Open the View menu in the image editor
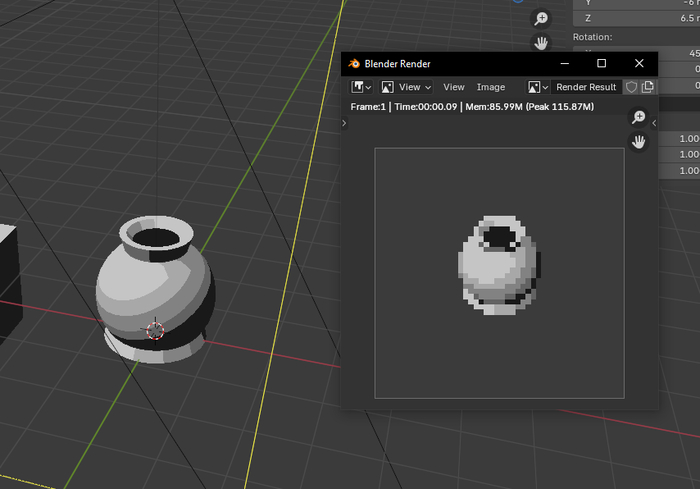The width and height of the screenshot is (700, 489). pyautogui.click(x=454, y=87)
